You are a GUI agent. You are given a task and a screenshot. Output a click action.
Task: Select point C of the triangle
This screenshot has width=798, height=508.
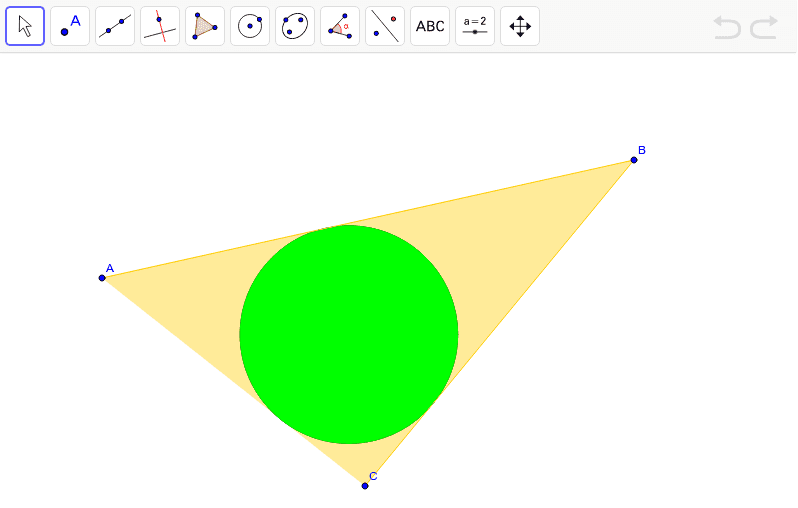click(365, 486)
